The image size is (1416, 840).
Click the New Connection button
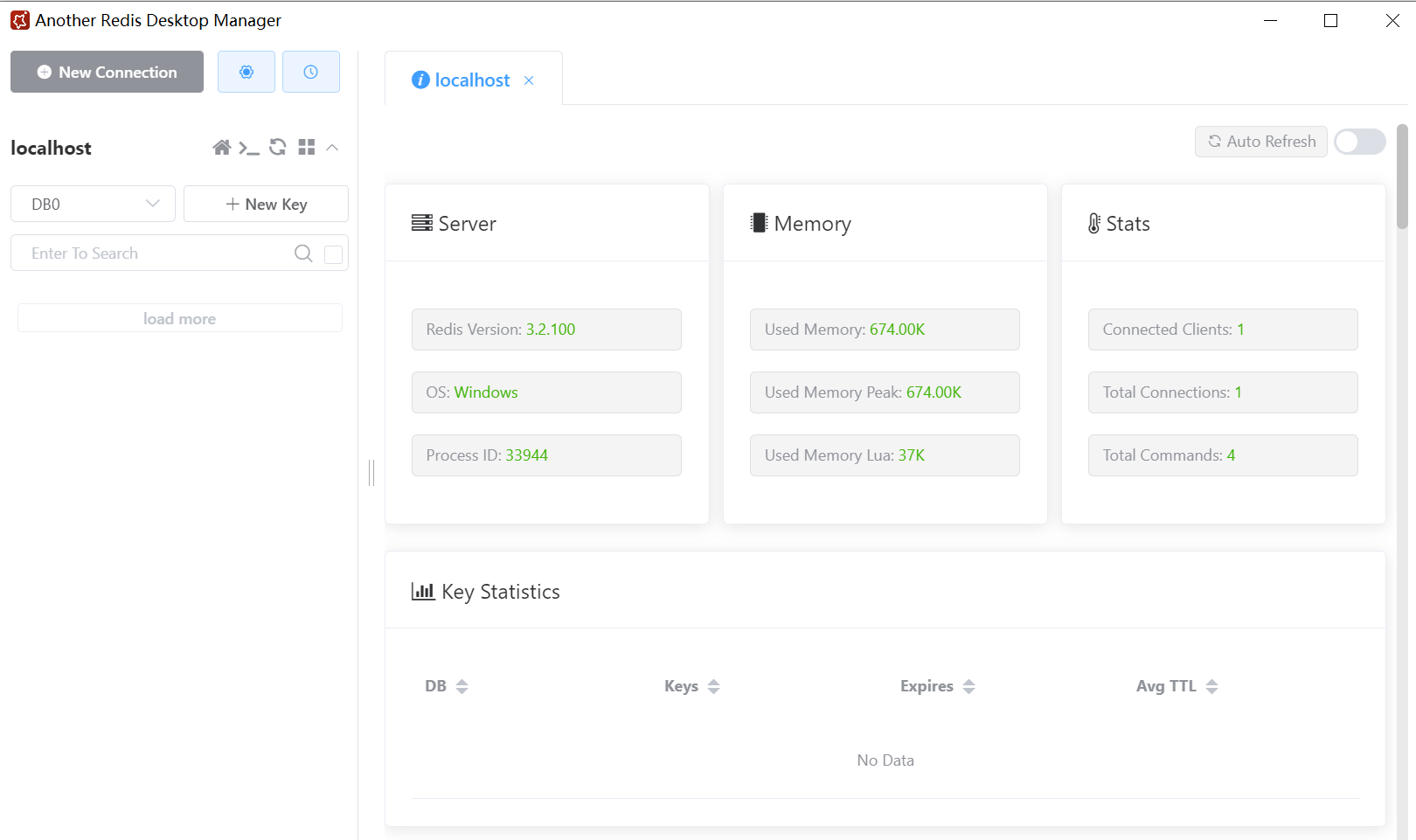click(x=107, y=72)
